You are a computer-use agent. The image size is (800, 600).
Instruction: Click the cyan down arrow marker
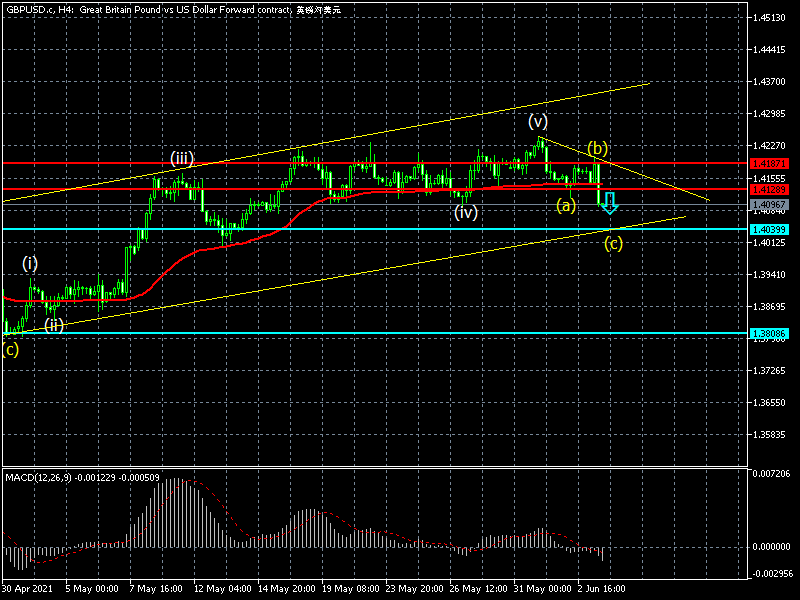pos(609,203)
